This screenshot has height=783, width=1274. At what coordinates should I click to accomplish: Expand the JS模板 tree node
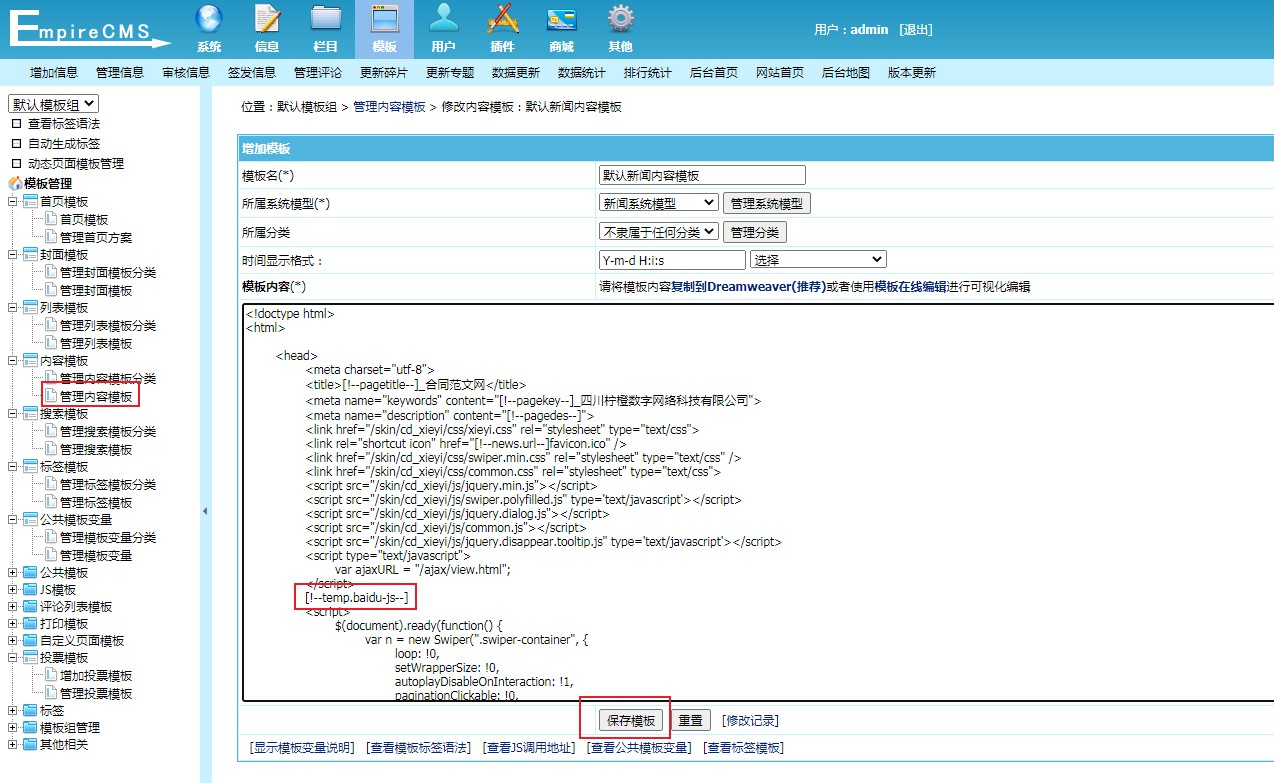(x=12, y=590)
